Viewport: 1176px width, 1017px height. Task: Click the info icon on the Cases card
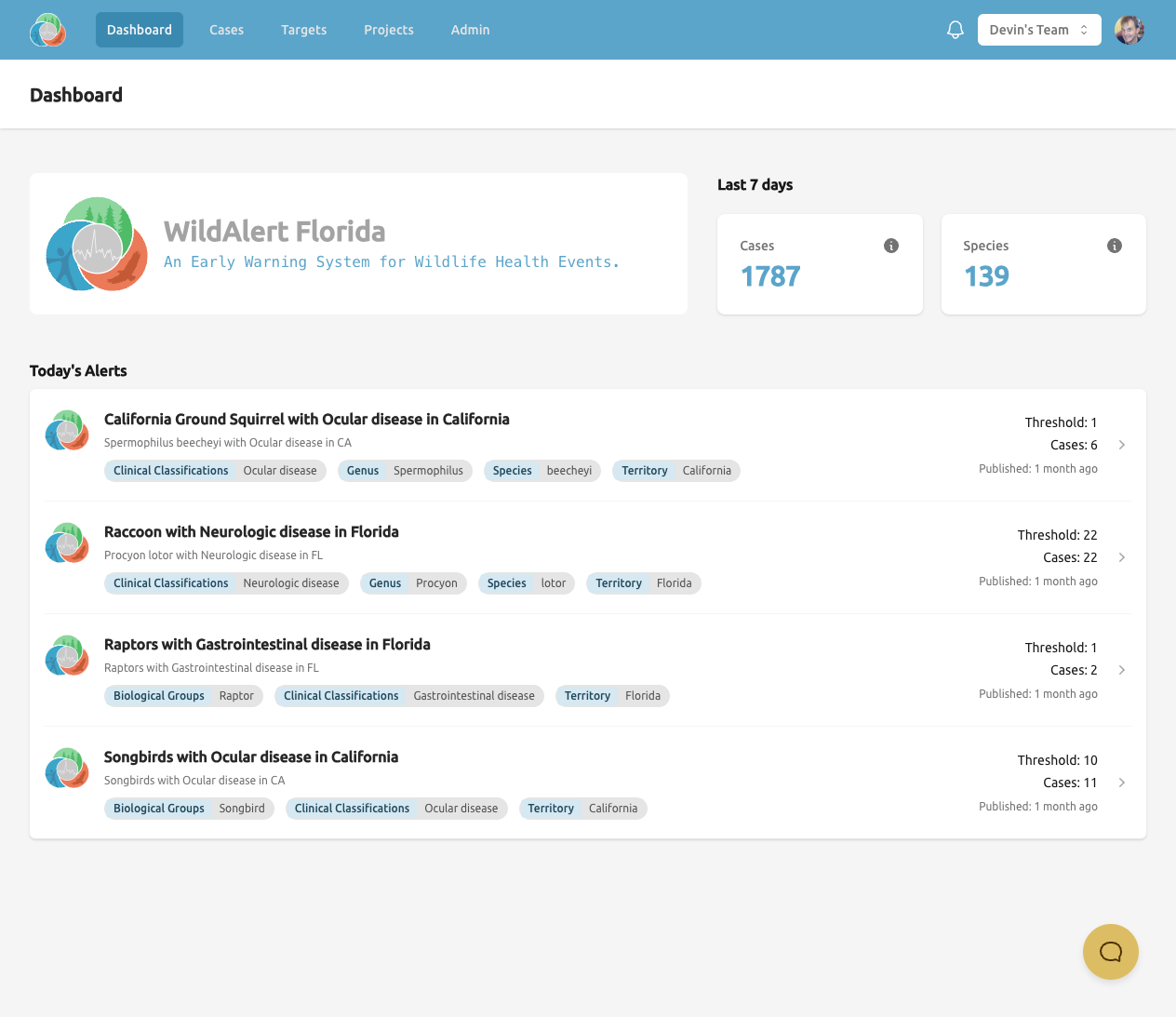pos(890,246)
